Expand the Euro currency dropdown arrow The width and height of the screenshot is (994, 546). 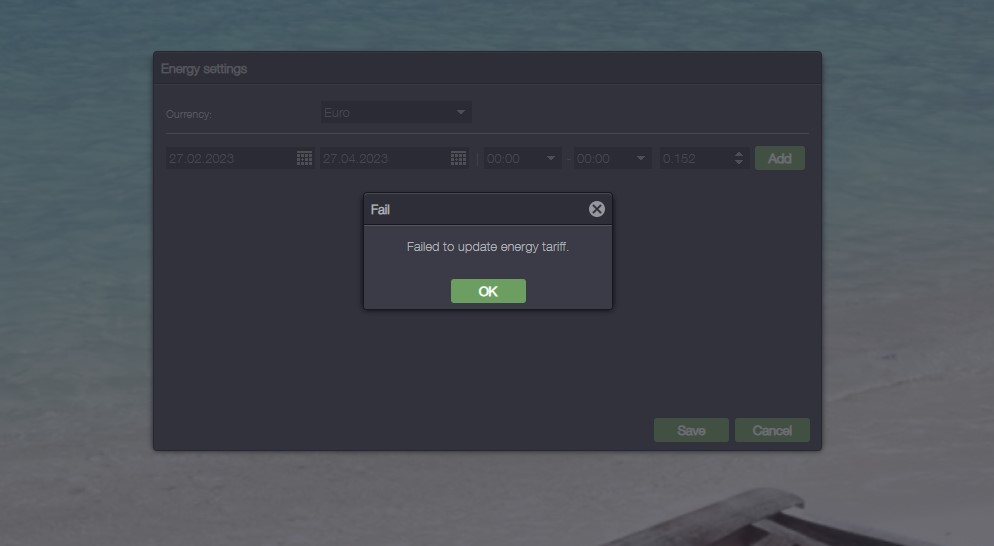point(461,113)
